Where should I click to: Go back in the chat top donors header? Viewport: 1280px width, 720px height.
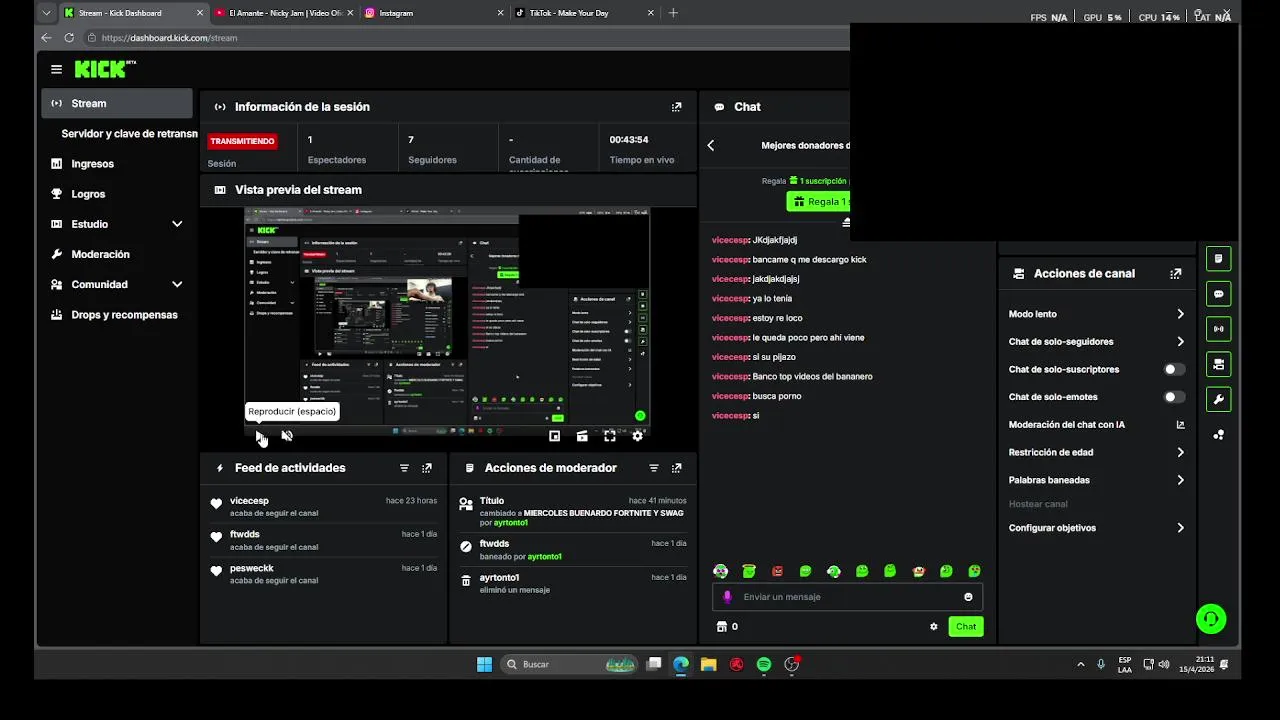(711, 145)
